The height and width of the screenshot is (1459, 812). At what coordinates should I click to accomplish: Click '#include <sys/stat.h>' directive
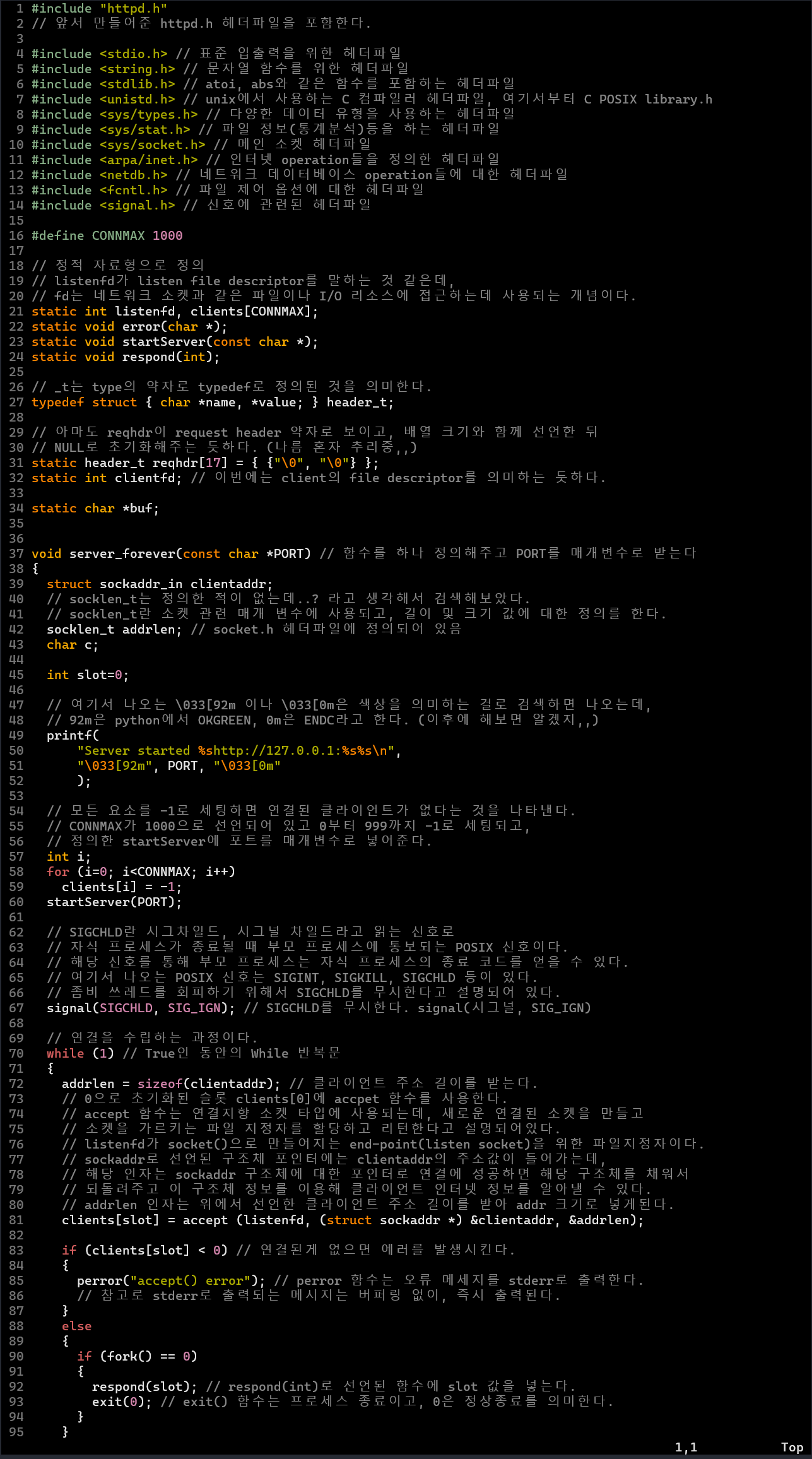click(110, 129)
